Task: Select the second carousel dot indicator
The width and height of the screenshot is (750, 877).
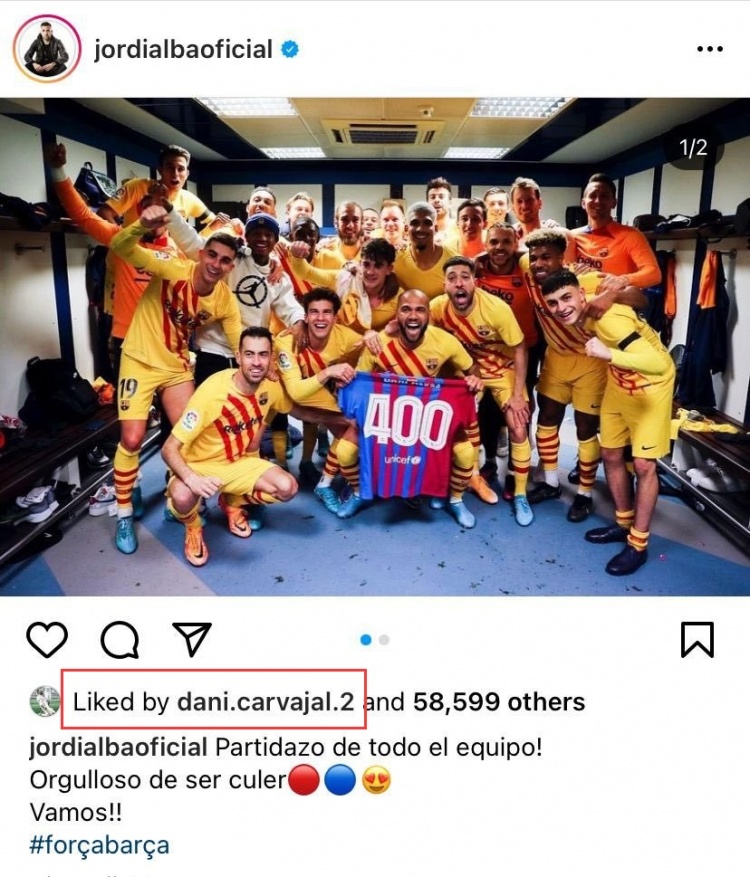Action: tap(384, 640)
